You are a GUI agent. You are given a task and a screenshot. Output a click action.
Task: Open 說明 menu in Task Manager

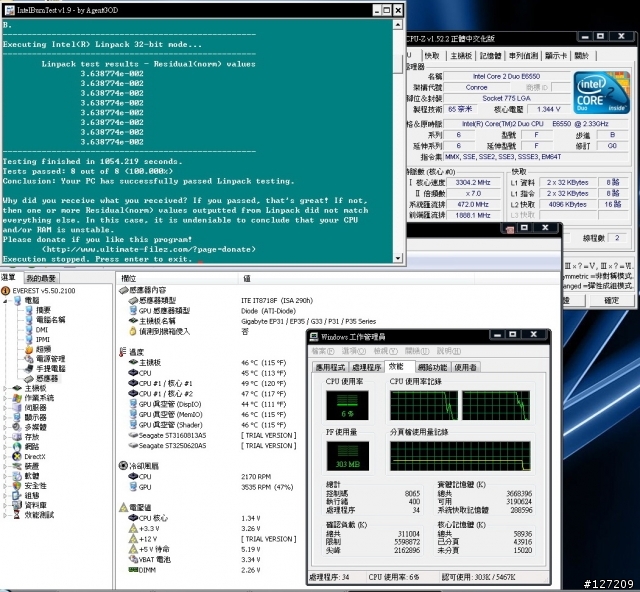tap(449, 351)
